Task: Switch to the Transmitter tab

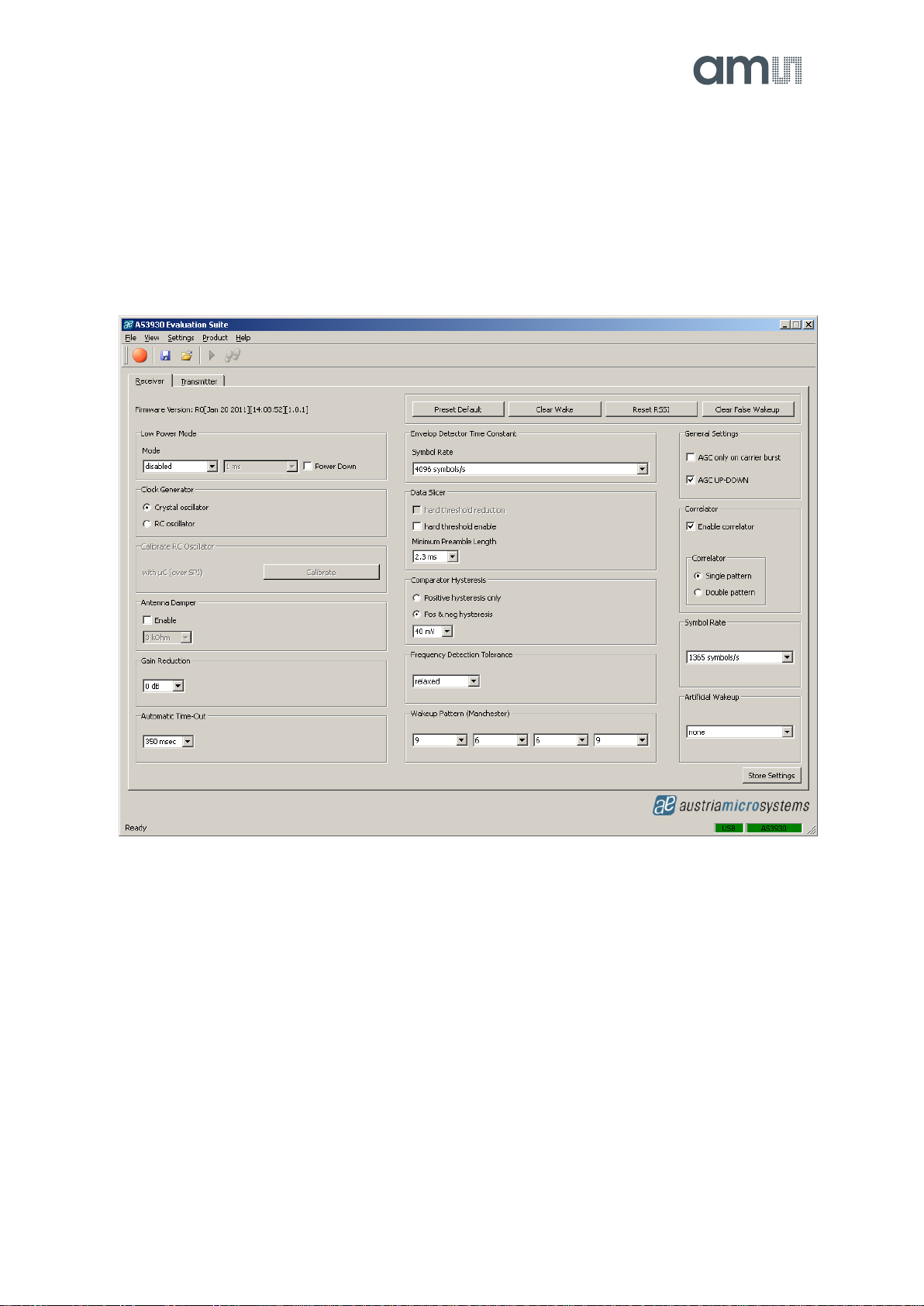Action: point(199,381)
